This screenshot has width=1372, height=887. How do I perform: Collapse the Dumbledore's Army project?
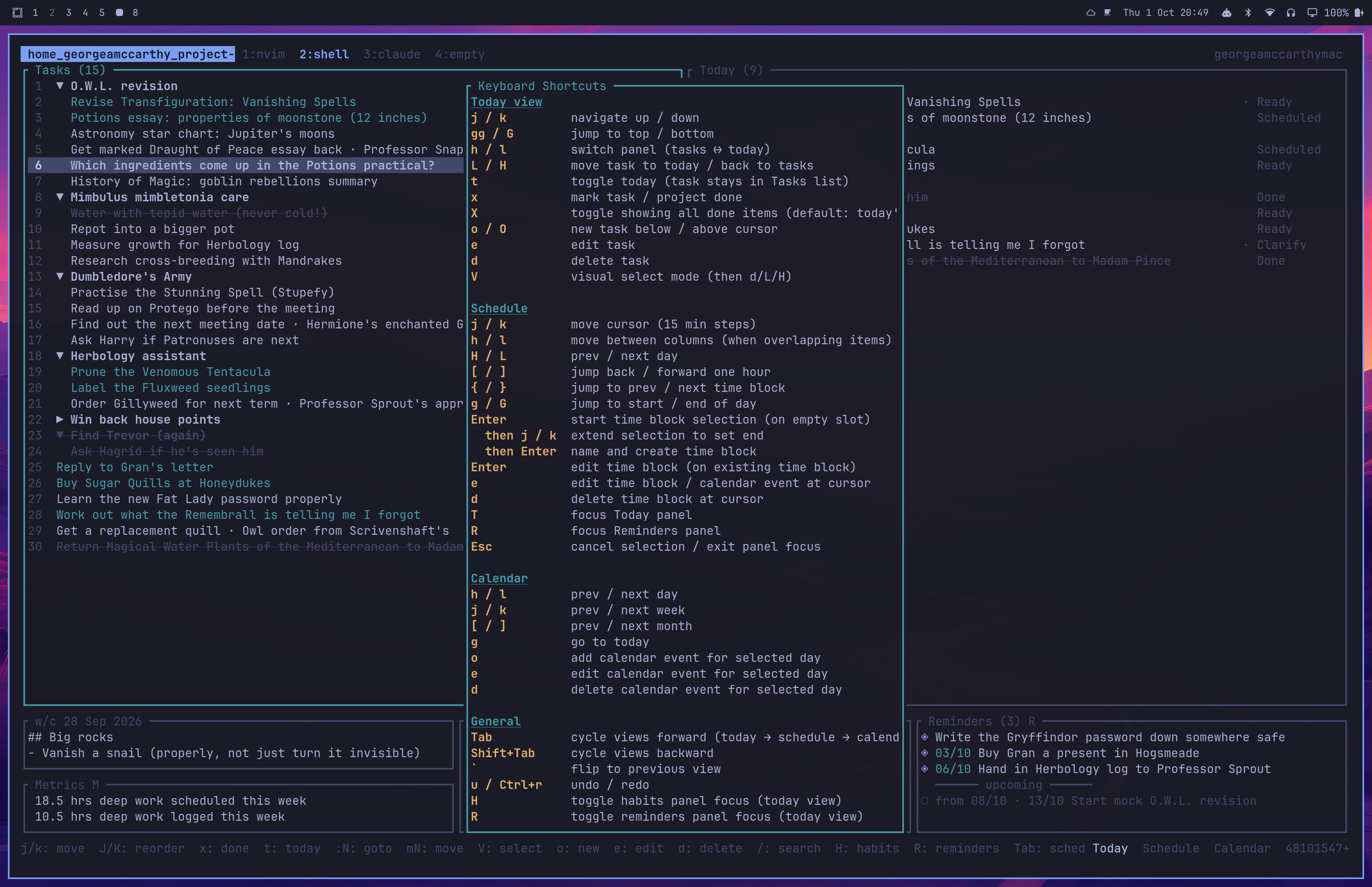(x=60, y=276)
